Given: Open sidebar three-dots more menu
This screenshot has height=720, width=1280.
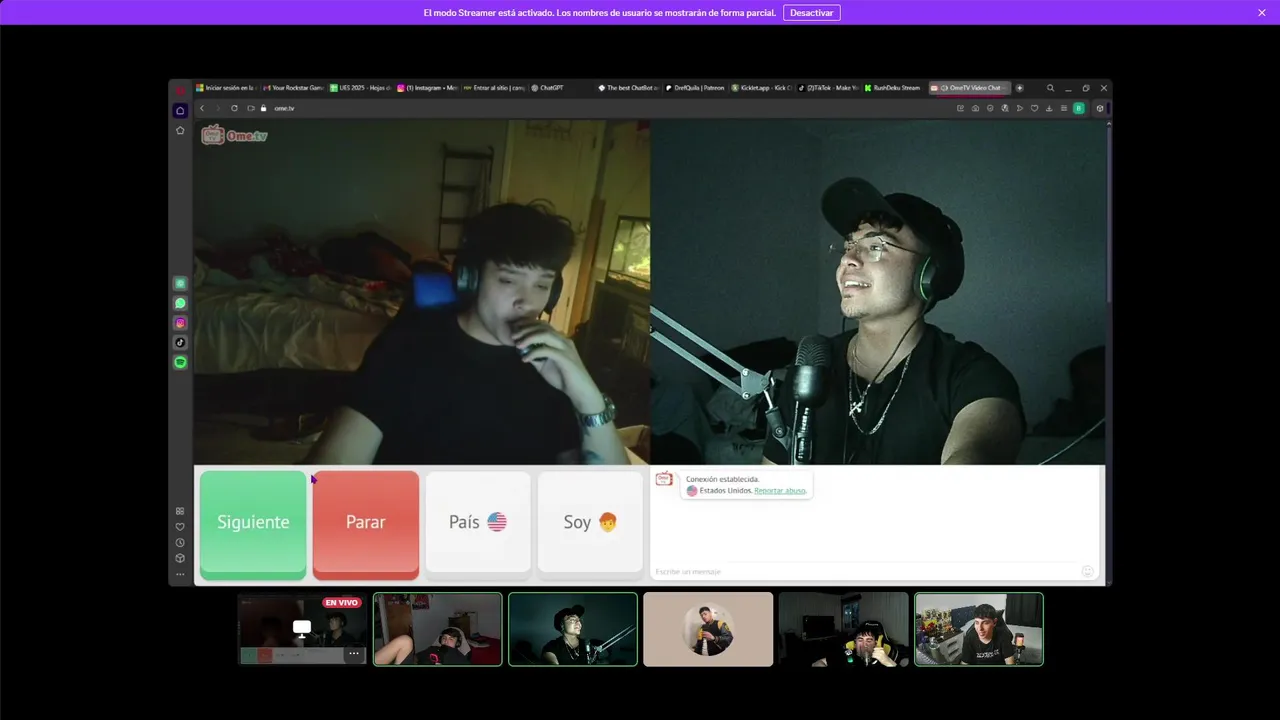Looking at the screenshot, I should tap(180, 574).
